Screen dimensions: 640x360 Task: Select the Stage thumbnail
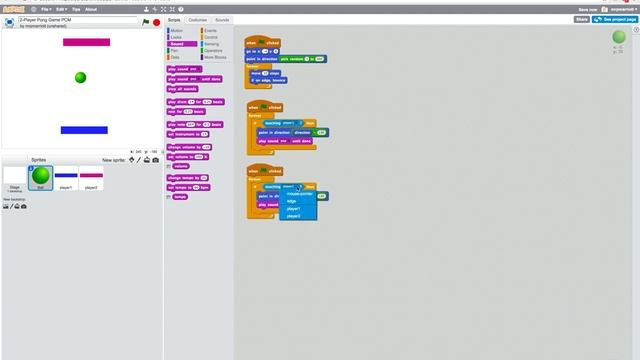tap(15, 179)
